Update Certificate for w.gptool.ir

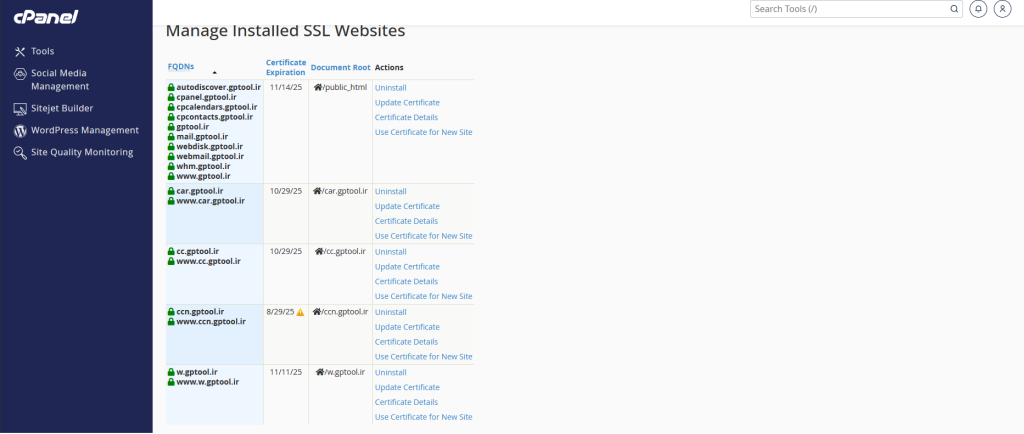[x=407, y=388]
